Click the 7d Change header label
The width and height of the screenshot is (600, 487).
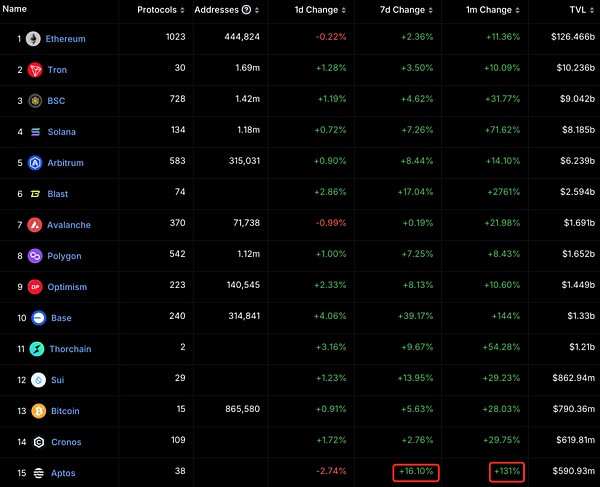[x=402, y=10]
